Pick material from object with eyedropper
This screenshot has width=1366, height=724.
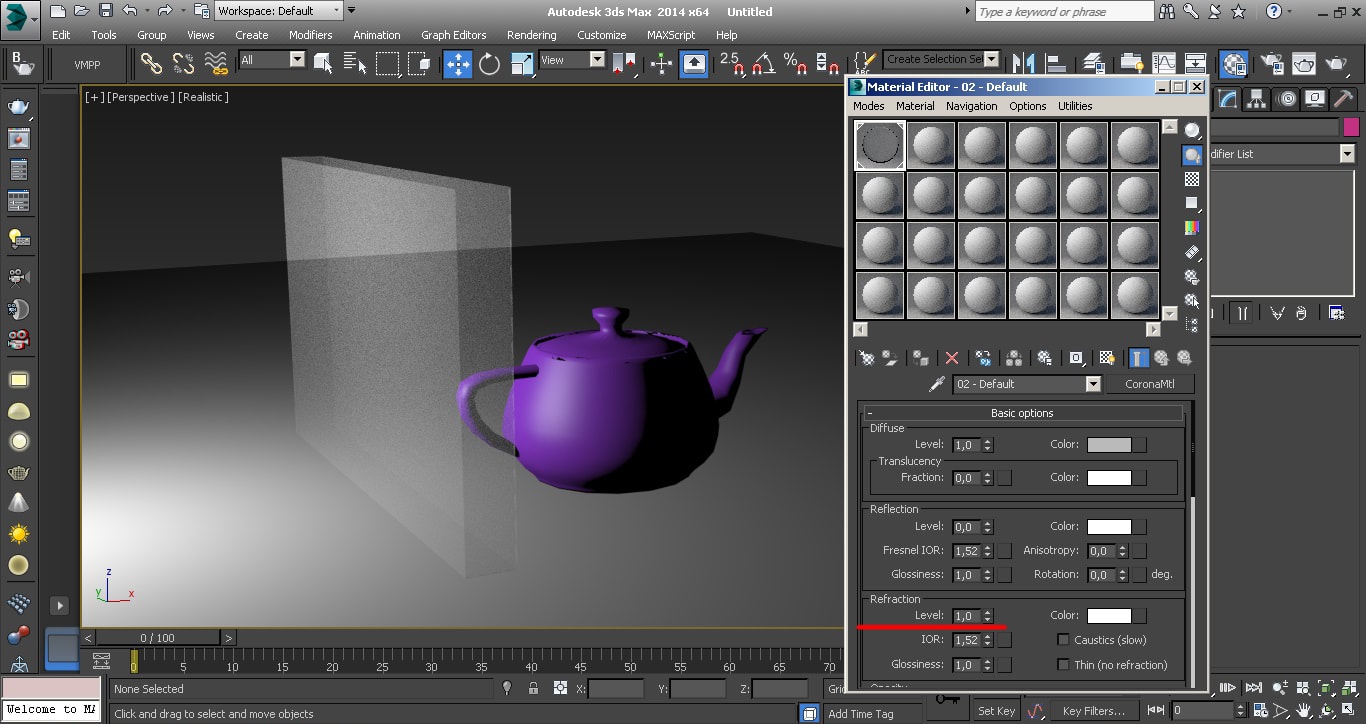(x=937, y=384)
